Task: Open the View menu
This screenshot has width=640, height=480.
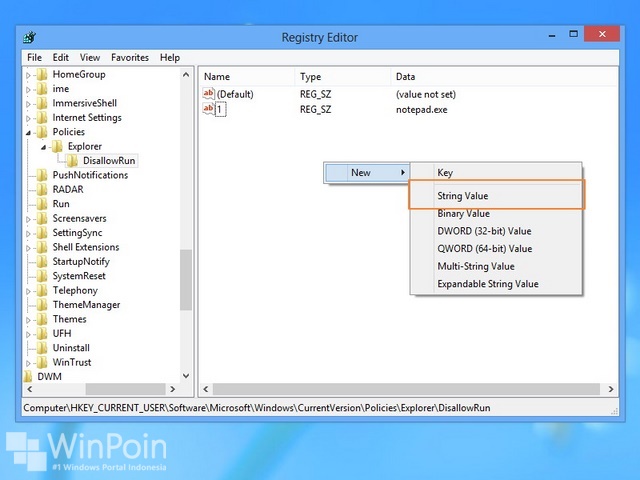Action: [89, 58]
